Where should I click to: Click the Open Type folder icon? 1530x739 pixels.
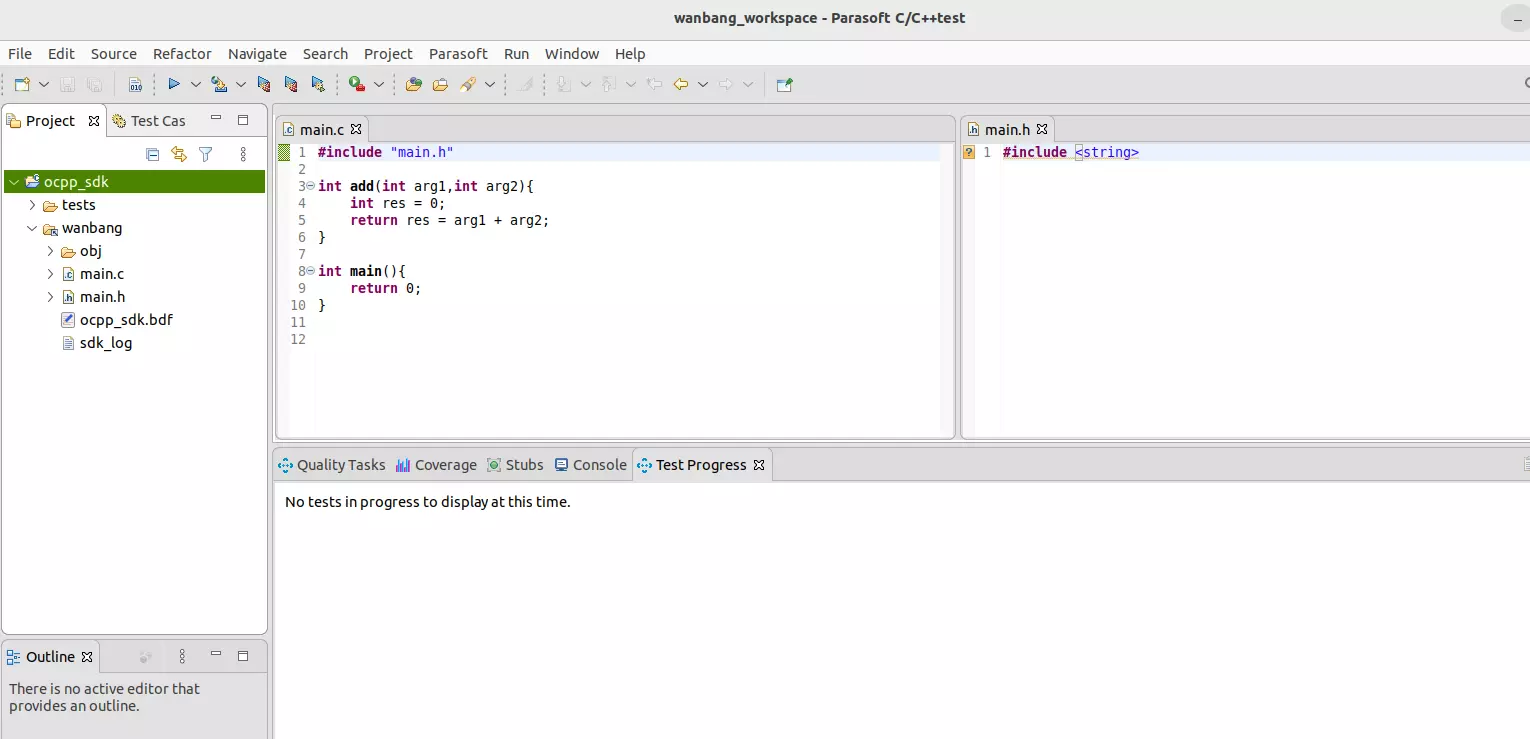tap(413, 85)
